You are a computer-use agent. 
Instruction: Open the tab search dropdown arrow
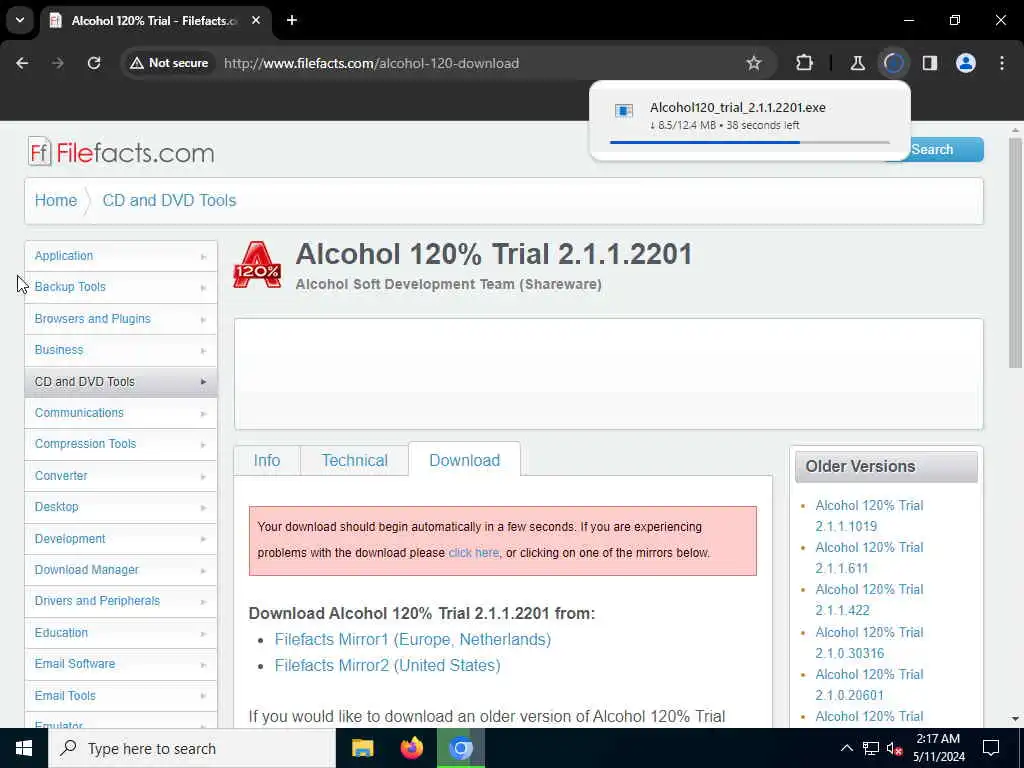20,20
